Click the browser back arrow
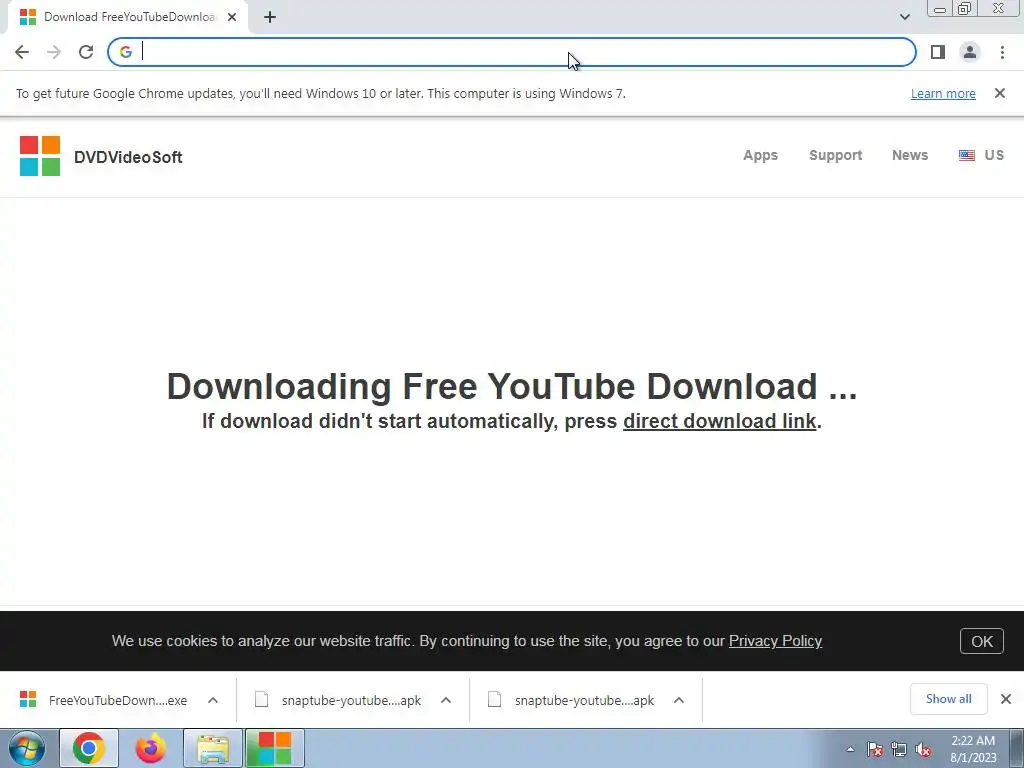The width and height of the screenshot is (1024, 768). click(22, 52)
